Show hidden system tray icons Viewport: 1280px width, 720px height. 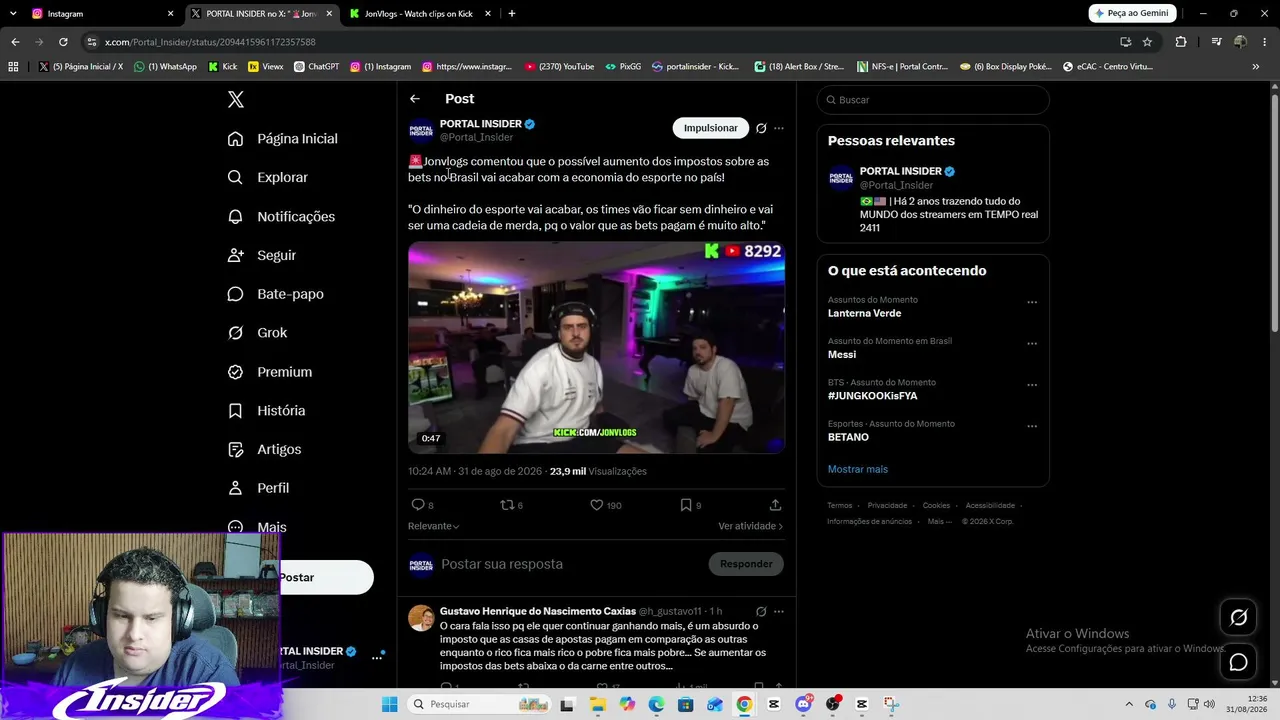1129,704
